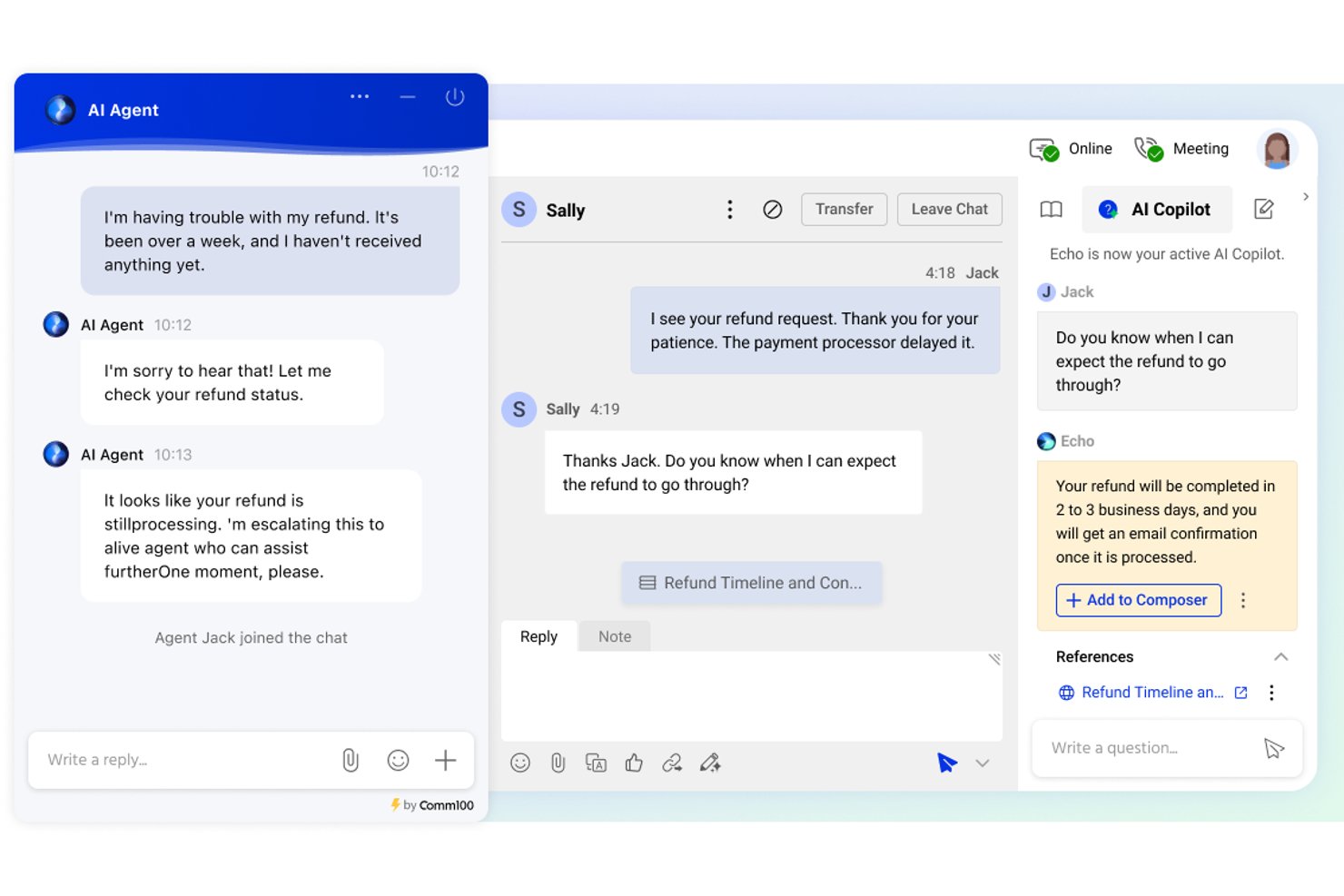This screenshot has height=896, width=1344.
Task: Insert emoji in agent reply toolbar
Action: coord(520,763)
